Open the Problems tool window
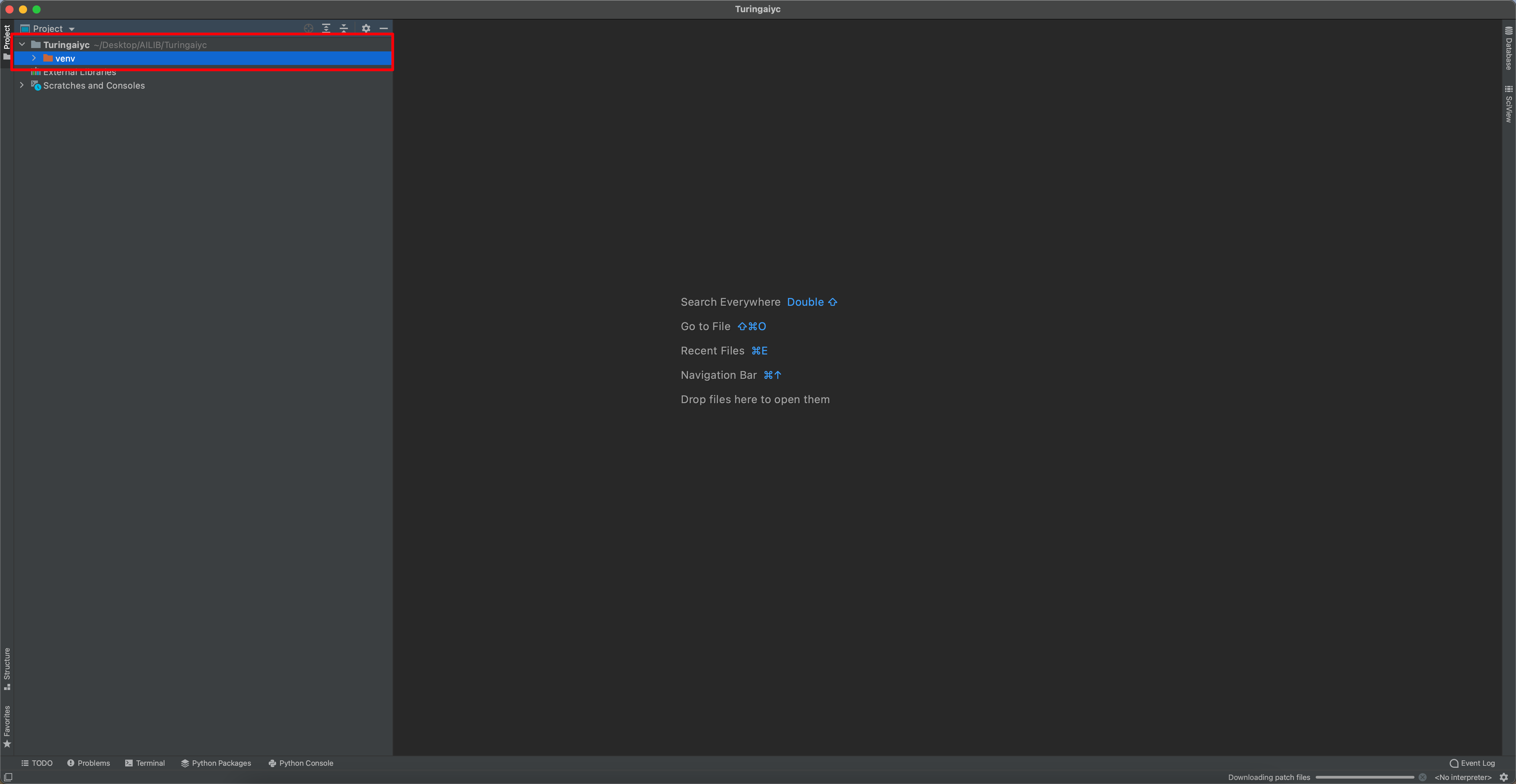The width and height of the screenshot is (1516, 784). coord(88,763)
